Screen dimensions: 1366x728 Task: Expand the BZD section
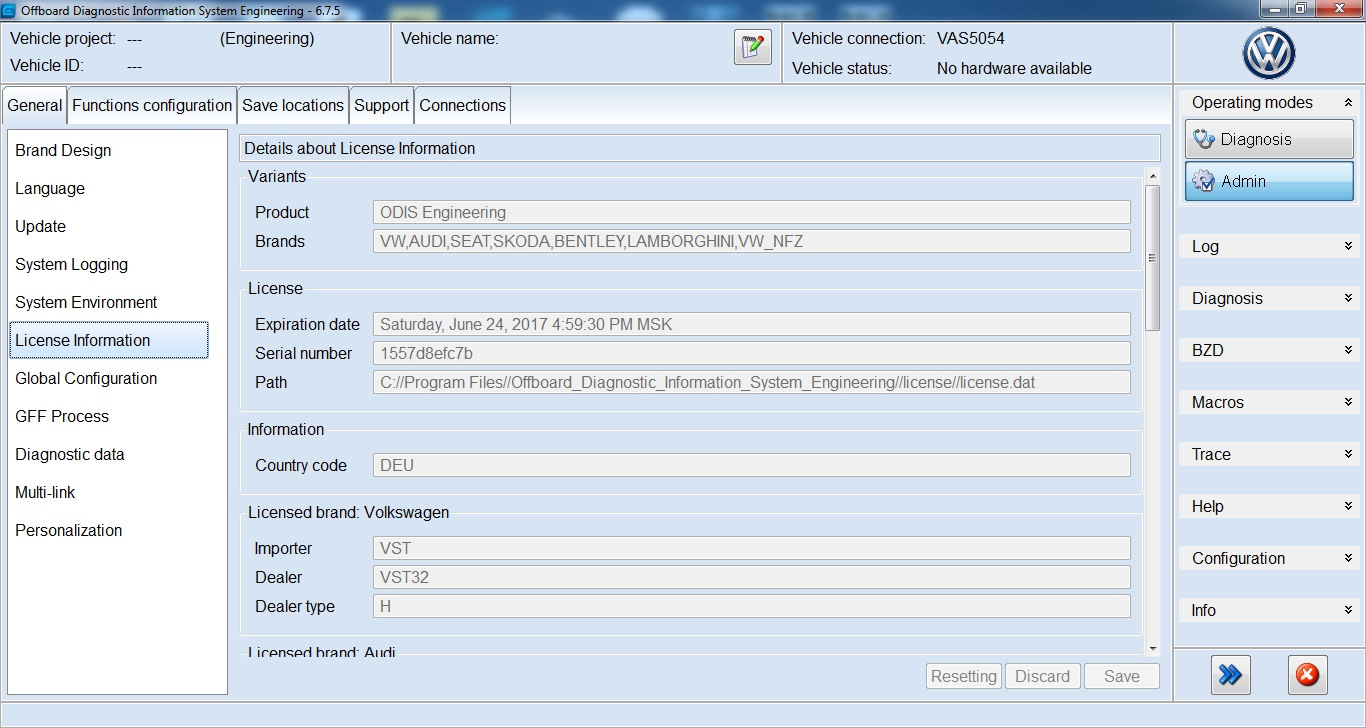1348,350
